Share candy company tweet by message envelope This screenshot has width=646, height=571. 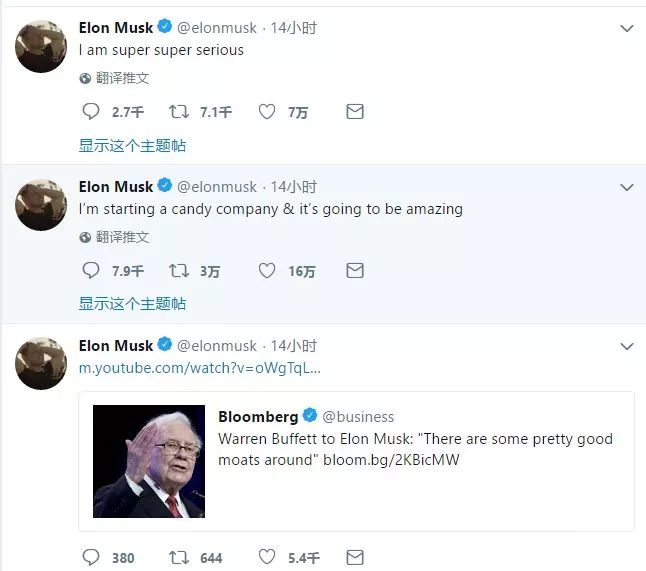tap(354, 270)
